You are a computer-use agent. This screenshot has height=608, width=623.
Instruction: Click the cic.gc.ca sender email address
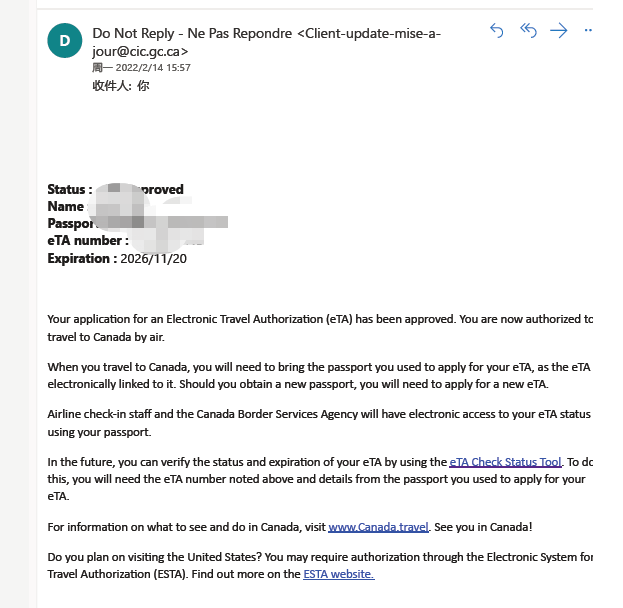click(x=266, y=42)
